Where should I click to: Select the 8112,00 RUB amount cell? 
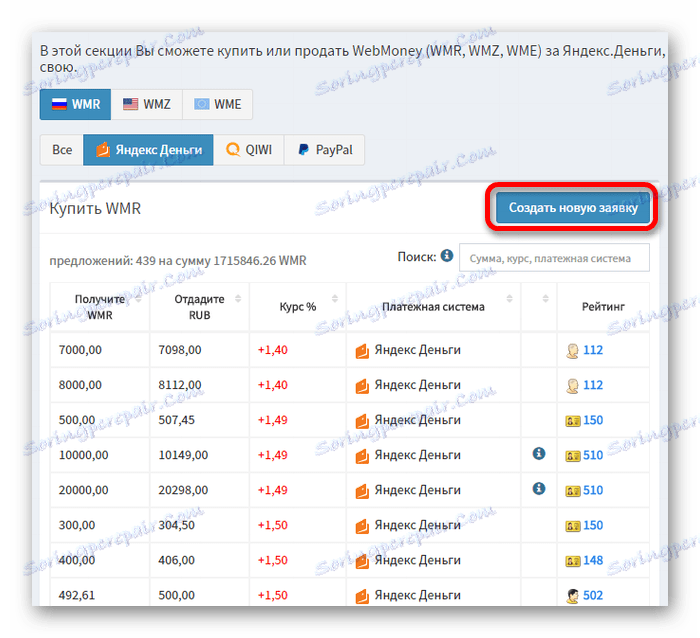[x=199, y=385]
